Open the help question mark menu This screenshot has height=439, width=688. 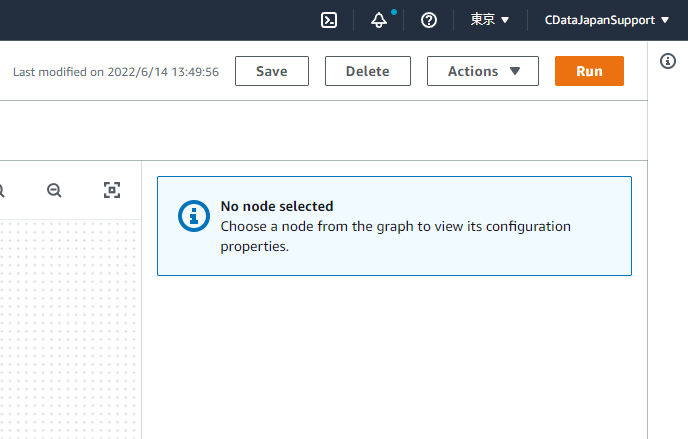pos(429,20)
